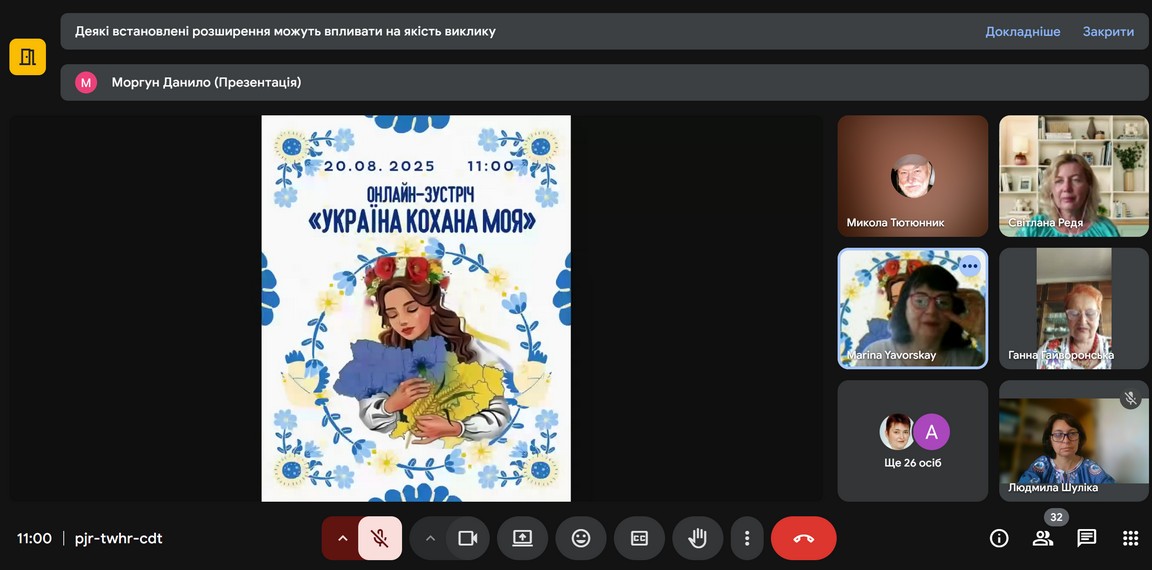This screenshot has height=570, width=1152.
Task: Open the Докладніше link
Action: coord(1023,32)
